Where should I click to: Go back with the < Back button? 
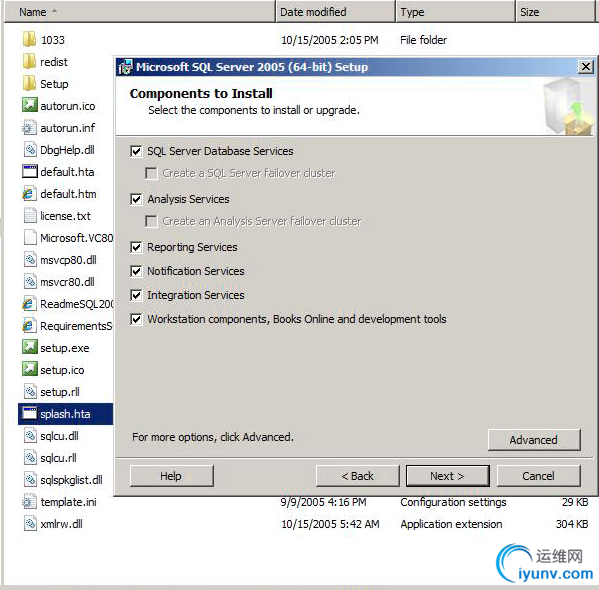(358, 476)
